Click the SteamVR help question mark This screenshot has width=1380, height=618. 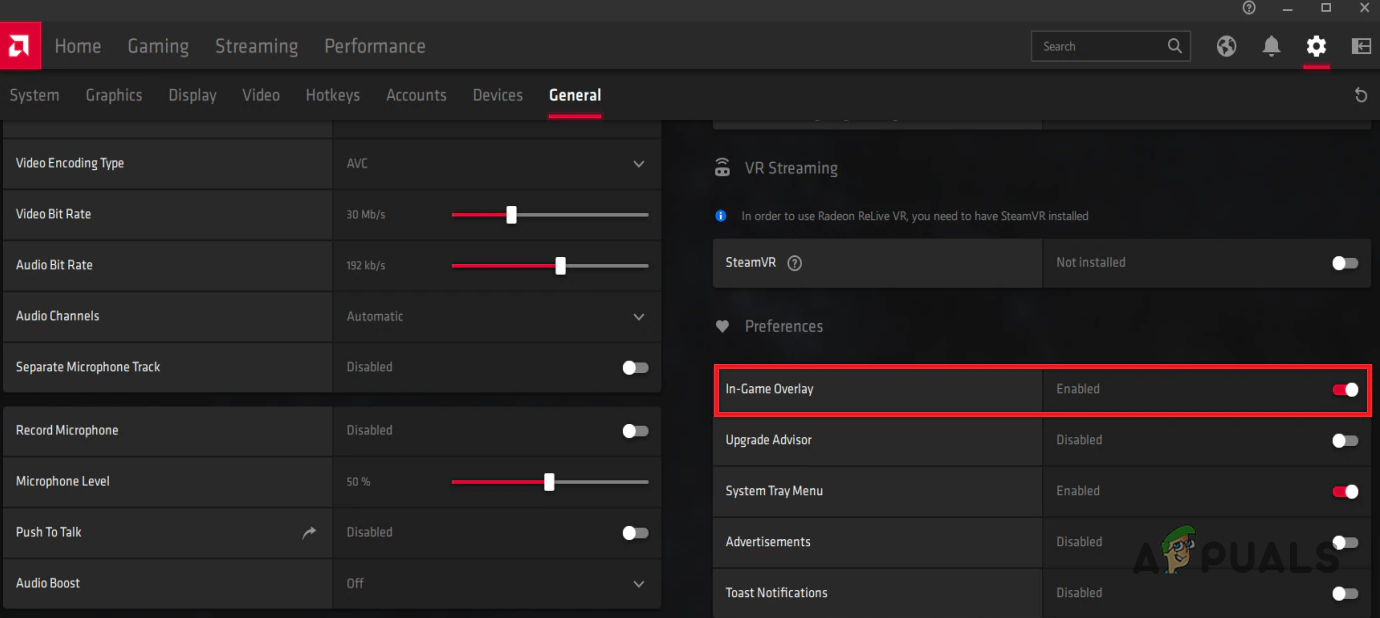794,263
